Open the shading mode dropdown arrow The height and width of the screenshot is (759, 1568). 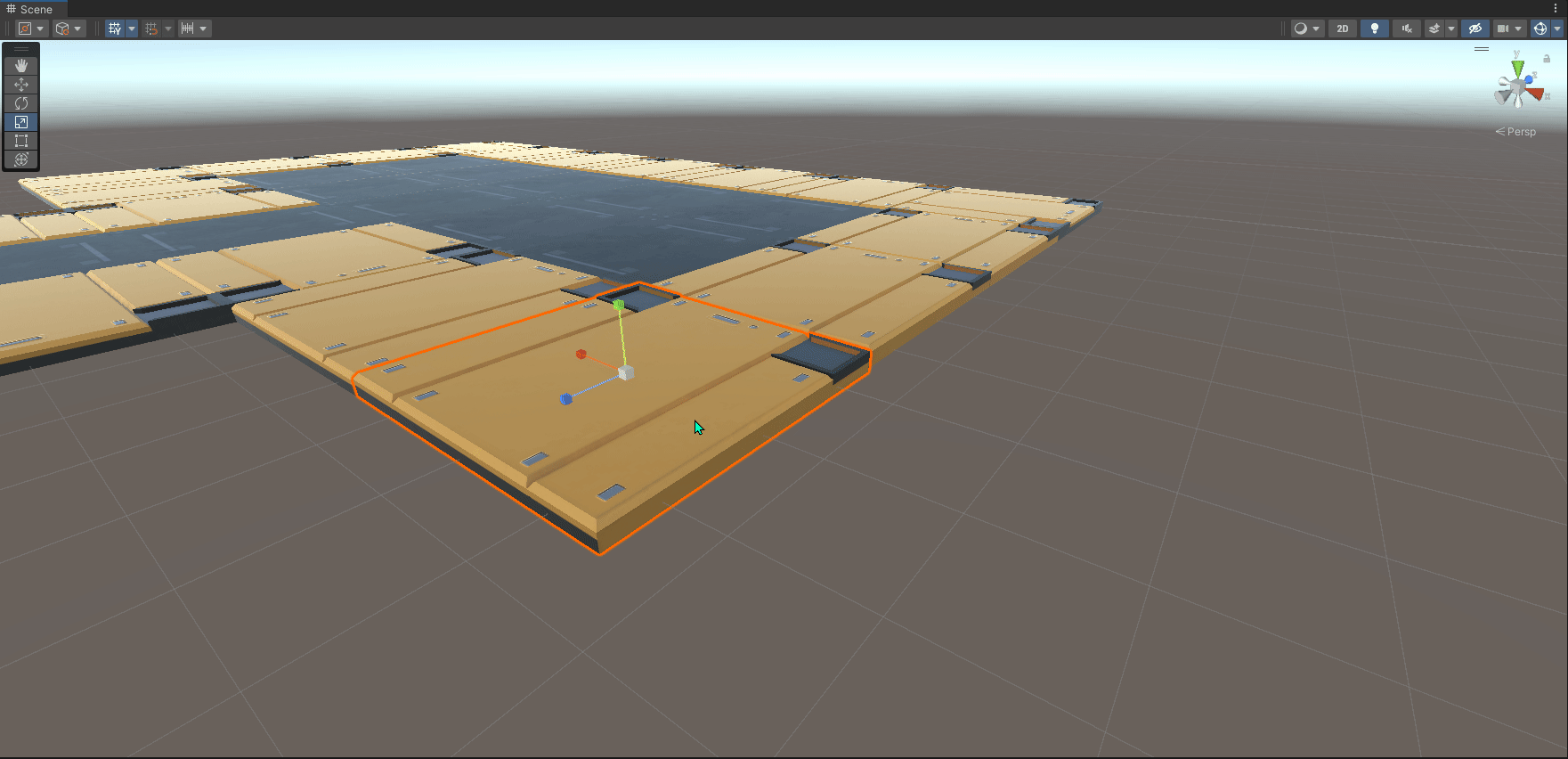(1316, 29)
